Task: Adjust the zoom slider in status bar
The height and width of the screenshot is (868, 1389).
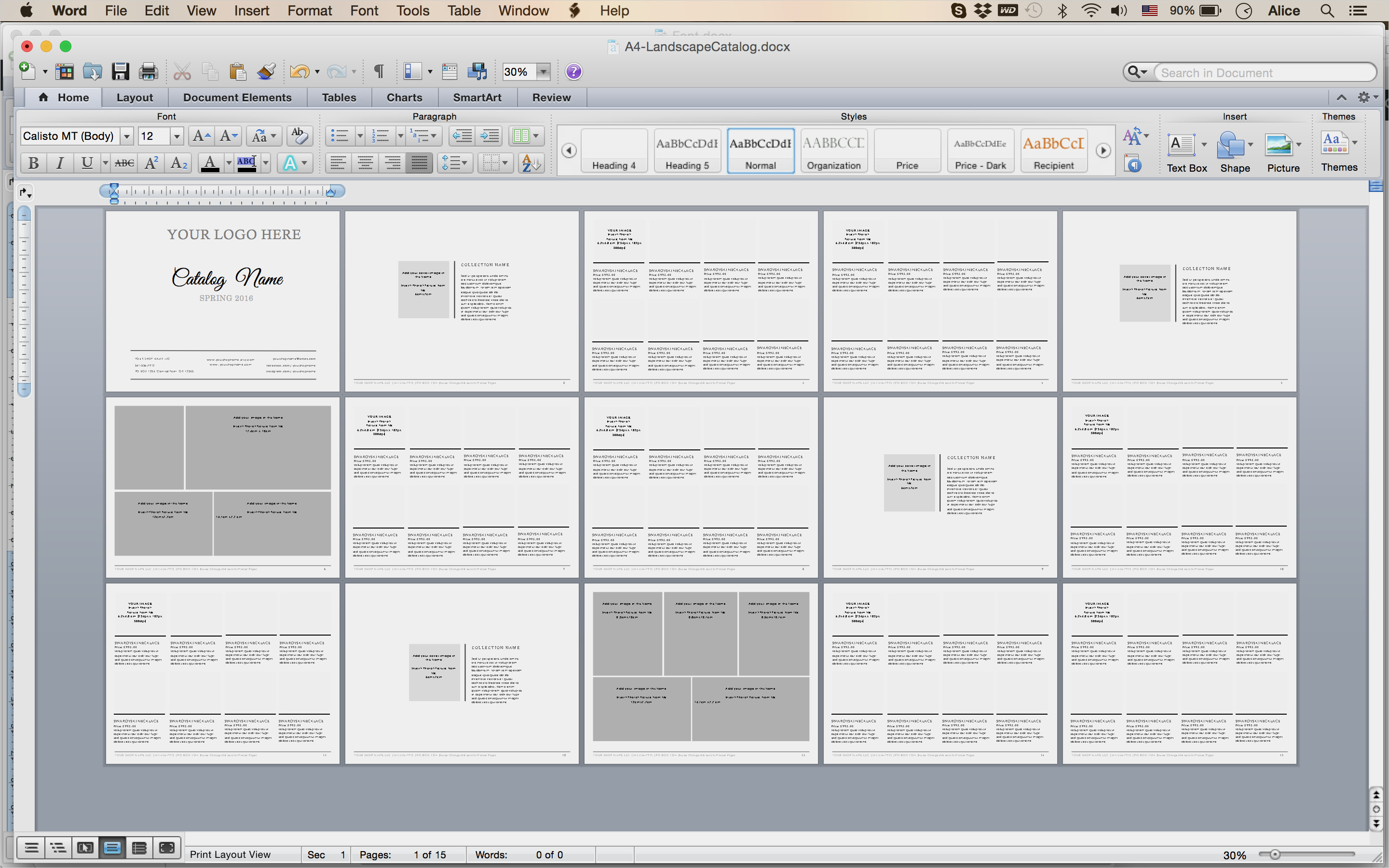Action: [1275, 855]
